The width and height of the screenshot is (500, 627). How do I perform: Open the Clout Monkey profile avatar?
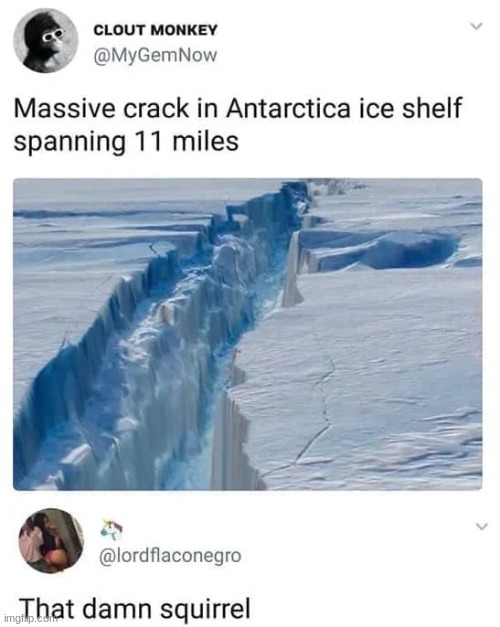coord(45,40)
